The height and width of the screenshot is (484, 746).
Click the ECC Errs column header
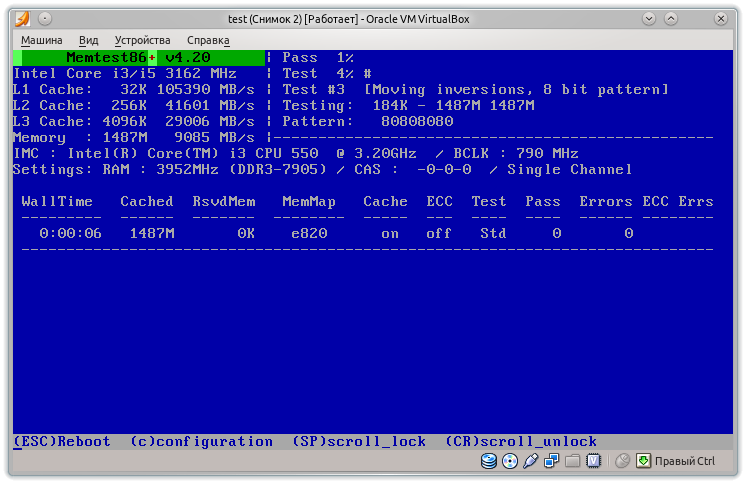click(x=678, y=201)
